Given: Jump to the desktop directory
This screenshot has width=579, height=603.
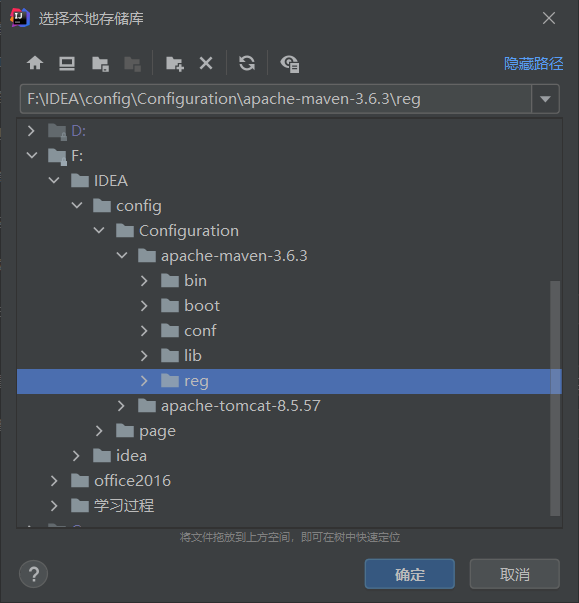Looking at the screenshot, I should click(67, 63).
